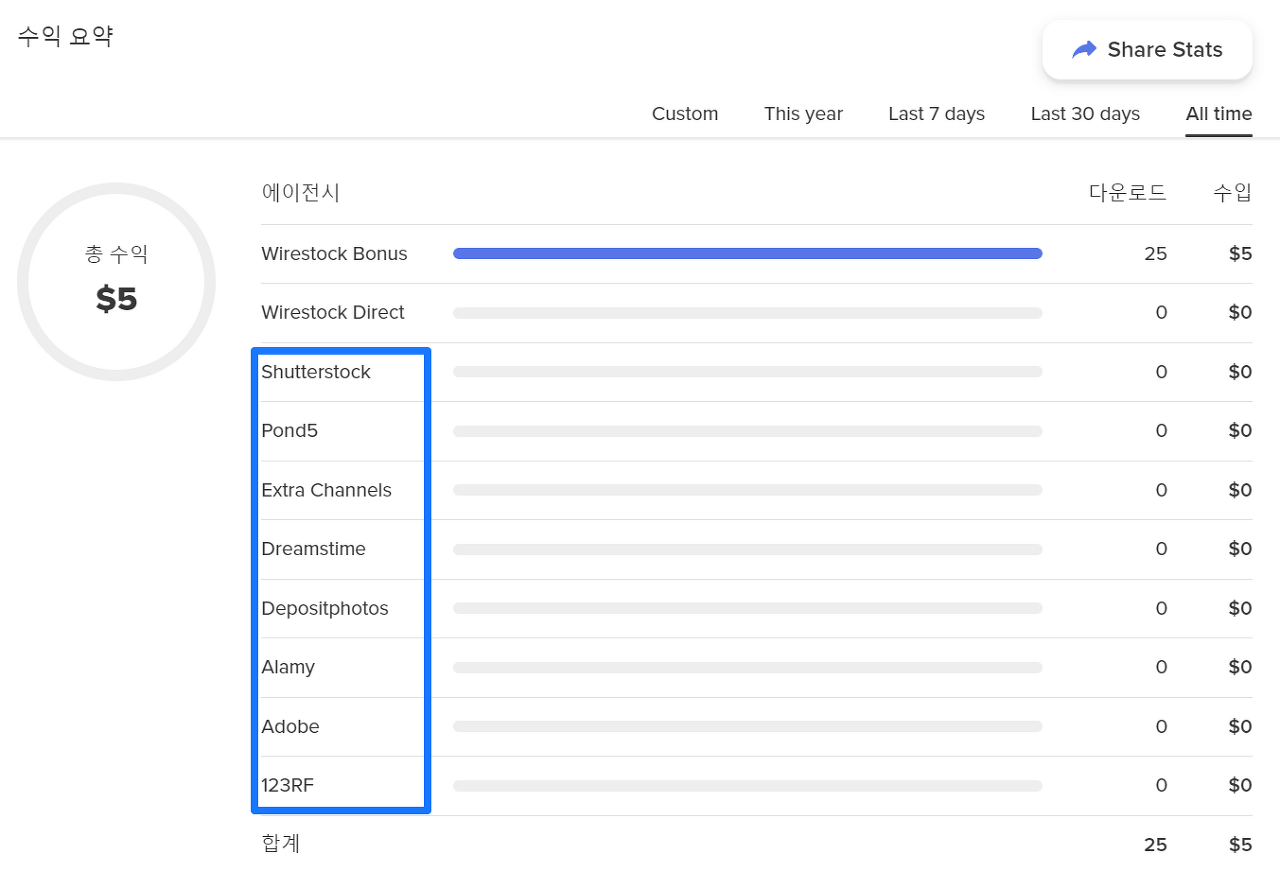Click the arrow icon in Share Stats

tap(1084, 50)
